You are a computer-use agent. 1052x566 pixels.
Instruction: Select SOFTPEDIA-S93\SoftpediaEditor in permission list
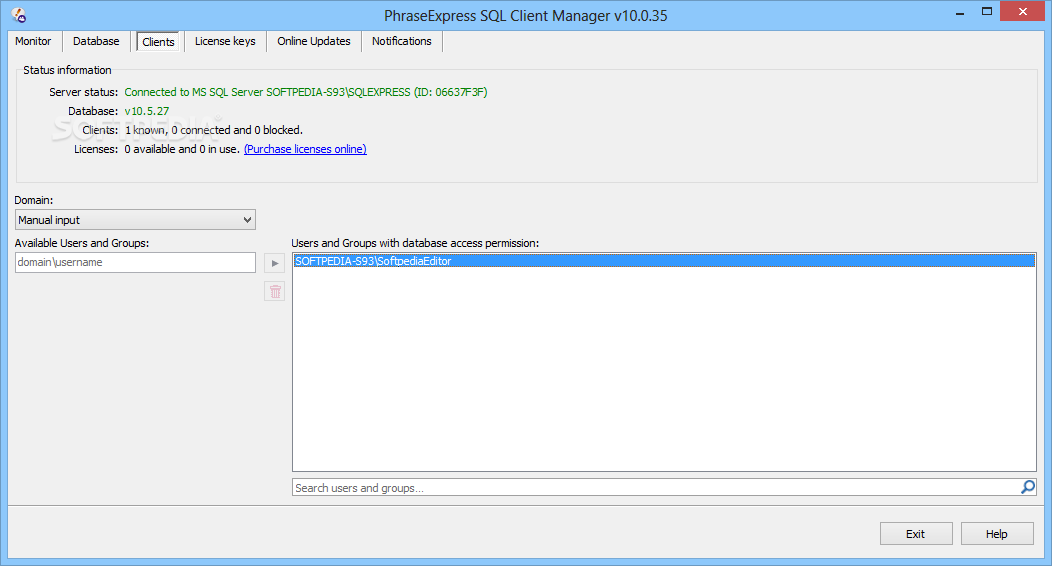664,261
